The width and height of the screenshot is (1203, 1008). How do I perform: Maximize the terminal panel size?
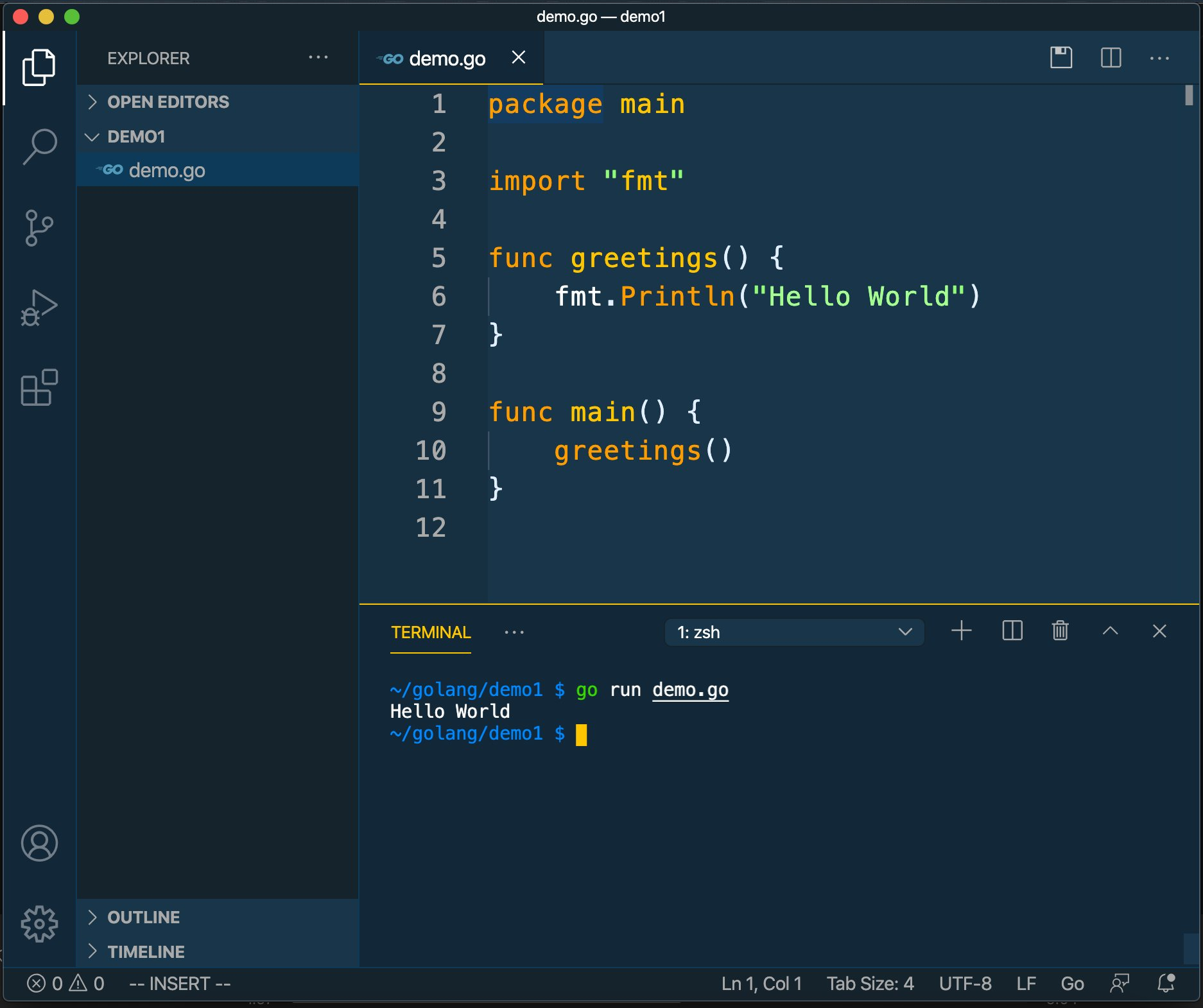click(1110, 631)
